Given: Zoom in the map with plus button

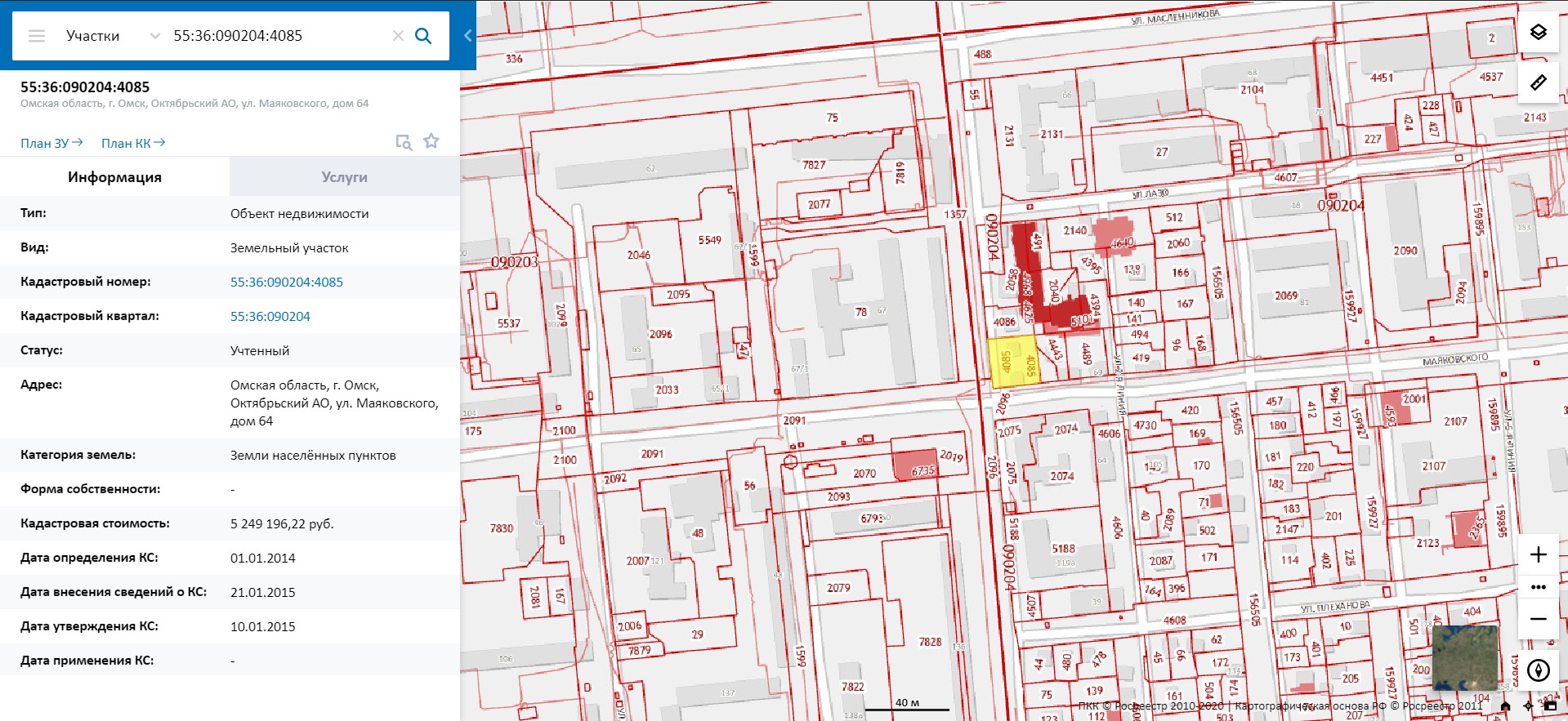Looking at the screenshot, I should (1538, 555).
